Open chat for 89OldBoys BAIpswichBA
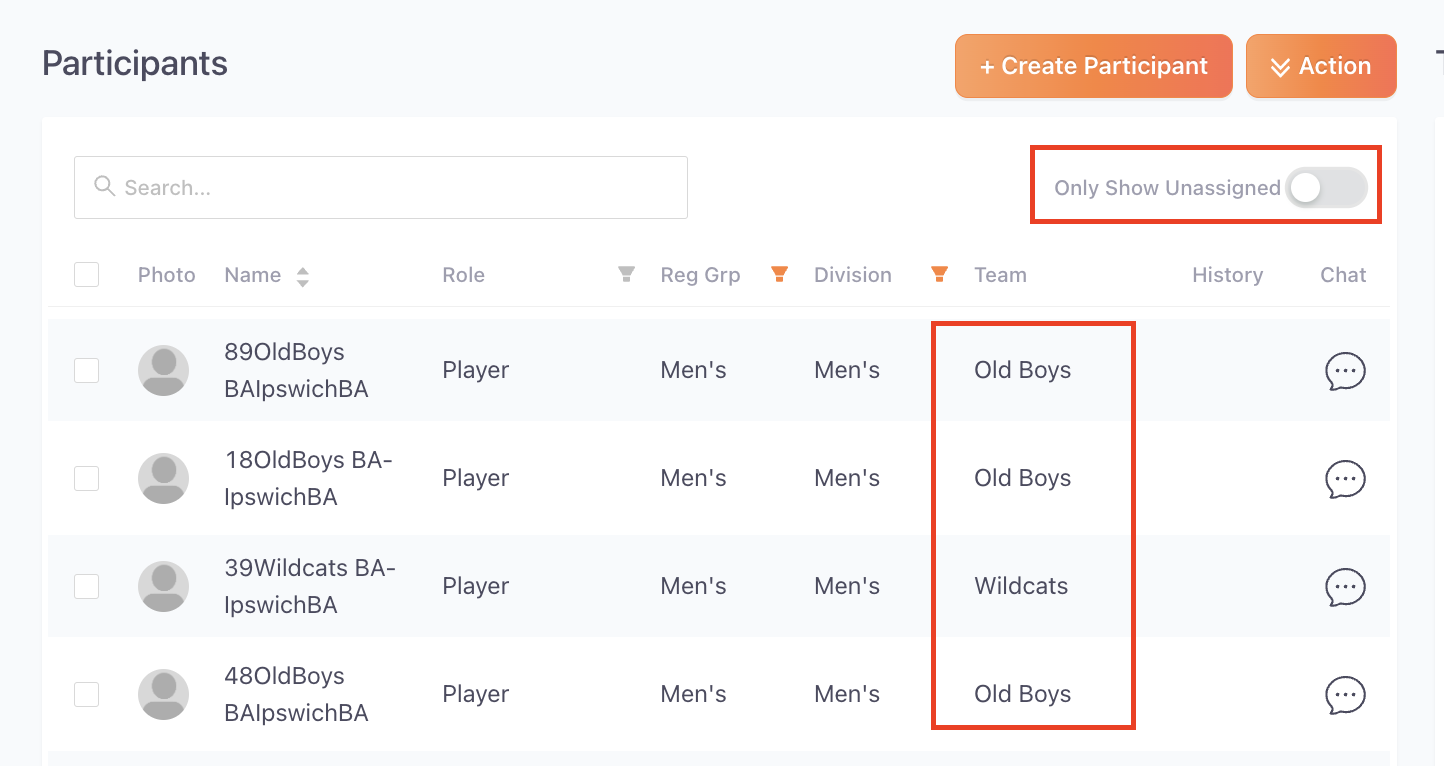Screen dimensions: 1444x766 point(1345,371)
